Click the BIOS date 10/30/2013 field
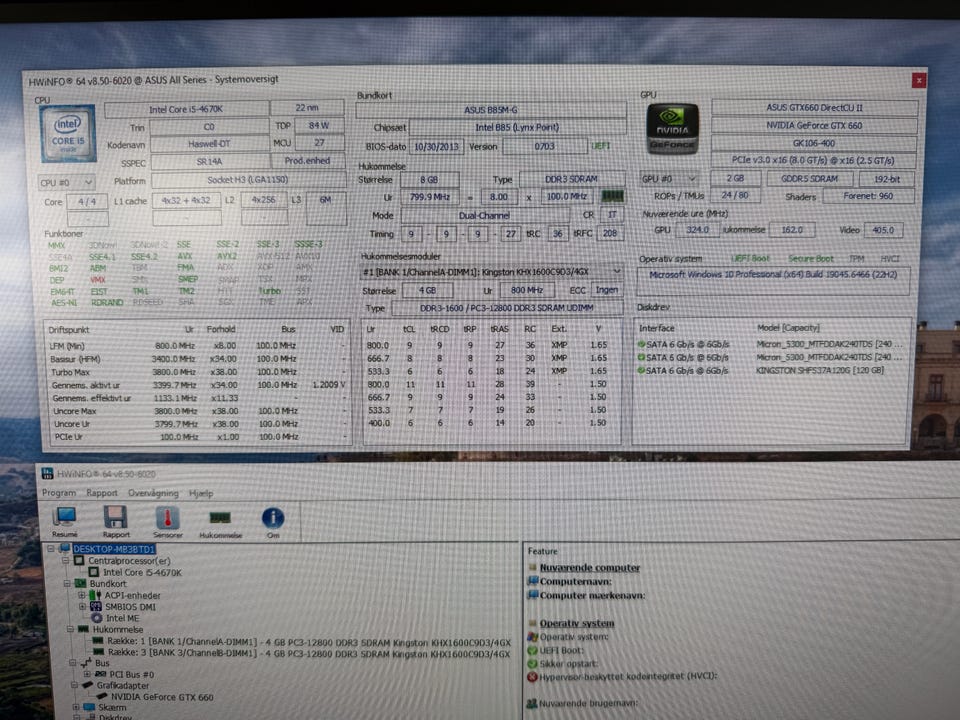This screenshot has height=720, width=960. tap(436, 147)
